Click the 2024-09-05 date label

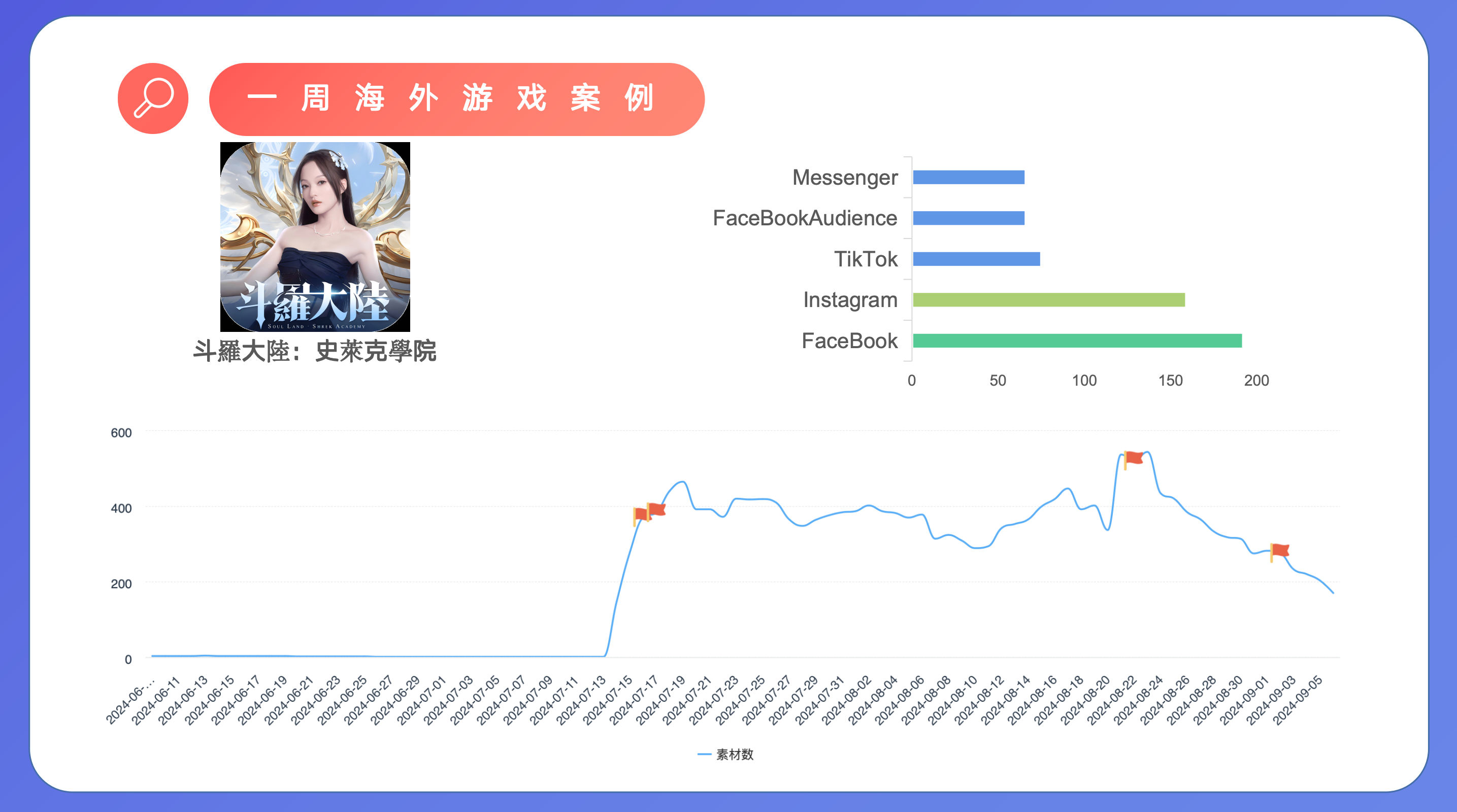click(1298, 701)
